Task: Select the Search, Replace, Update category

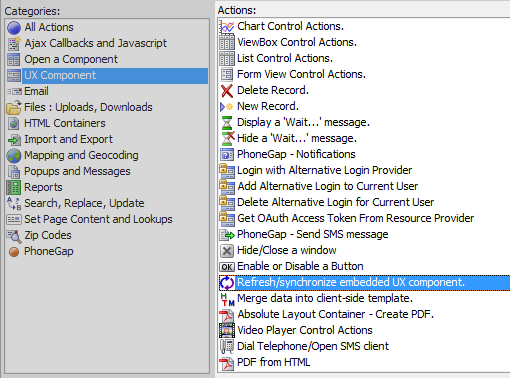Action: (84, 203)
